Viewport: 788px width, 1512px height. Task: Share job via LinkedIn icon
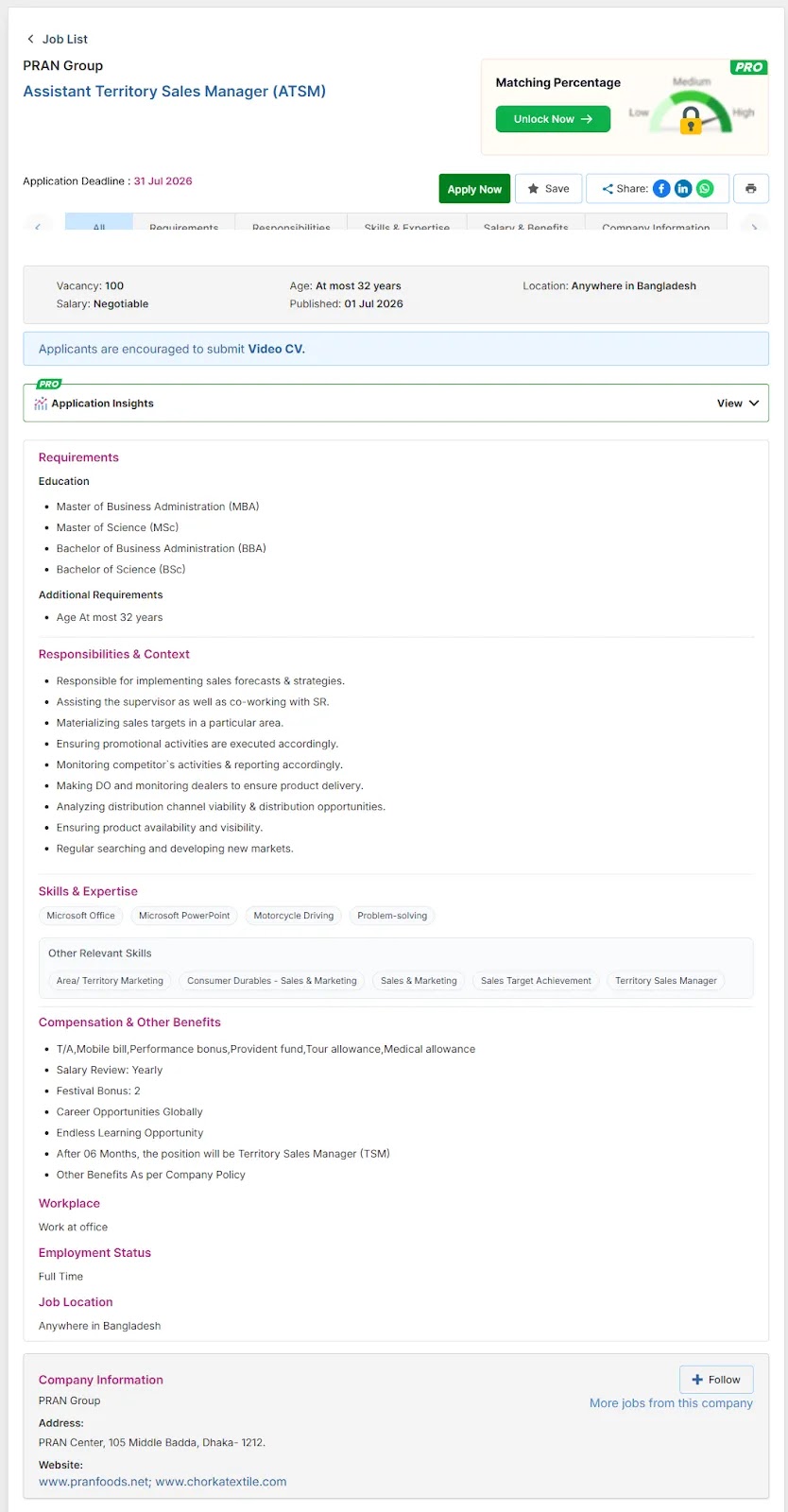[683, 189]
